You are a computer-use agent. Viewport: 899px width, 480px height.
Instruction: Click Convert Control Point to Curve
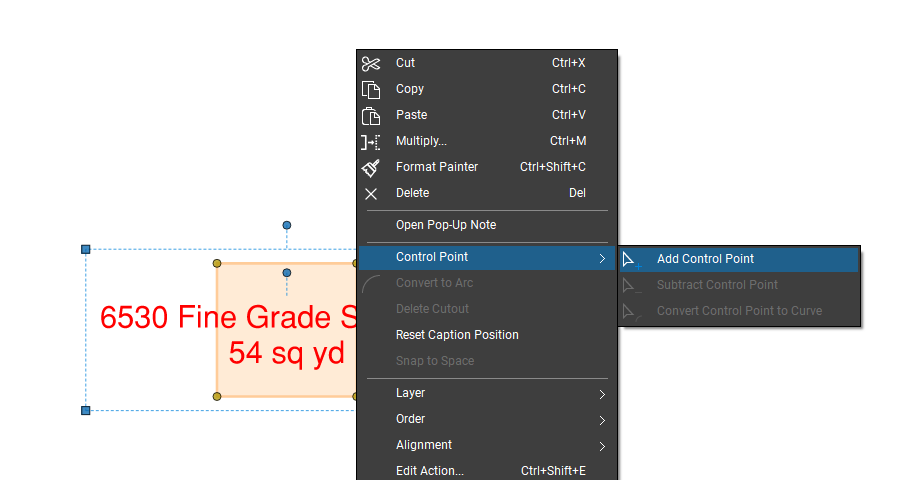(739, 311)
